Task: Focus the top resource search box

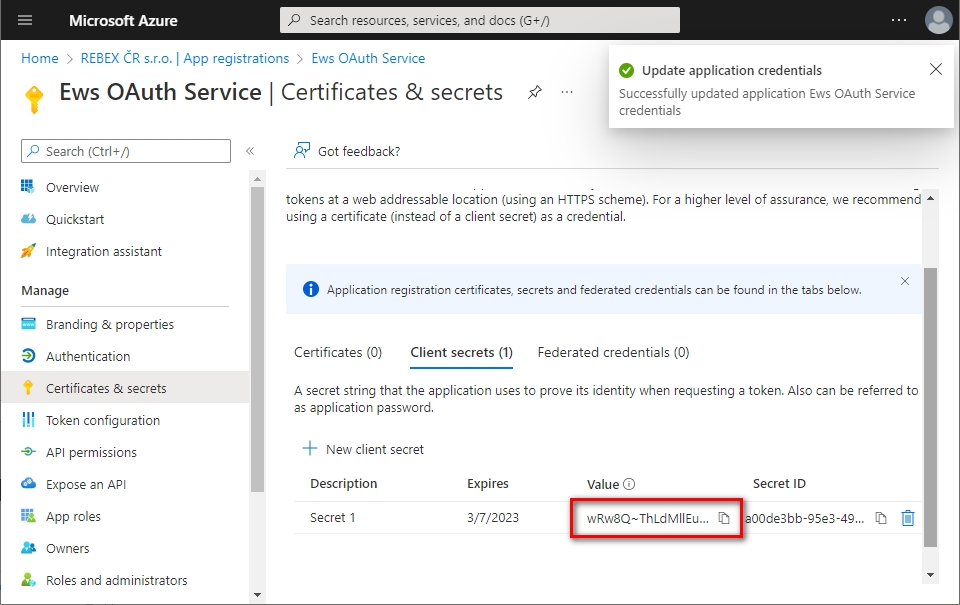Action: [480, 20]
